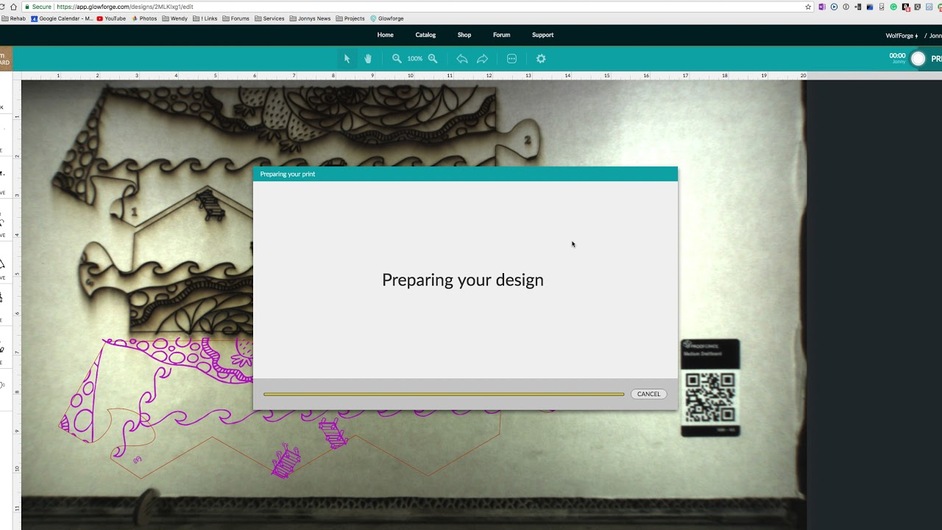Expand the Wendy bookmarks folder
Screen dimensions: 942x530
pos(175,19)
